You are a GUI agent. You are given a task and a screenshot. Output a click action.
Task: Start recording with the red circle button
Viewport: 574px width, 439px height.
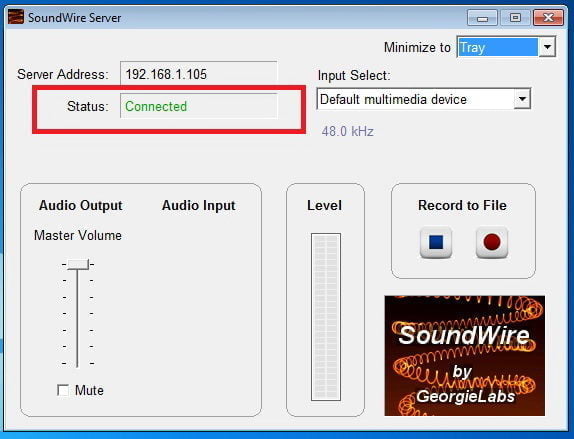(492, 242)
